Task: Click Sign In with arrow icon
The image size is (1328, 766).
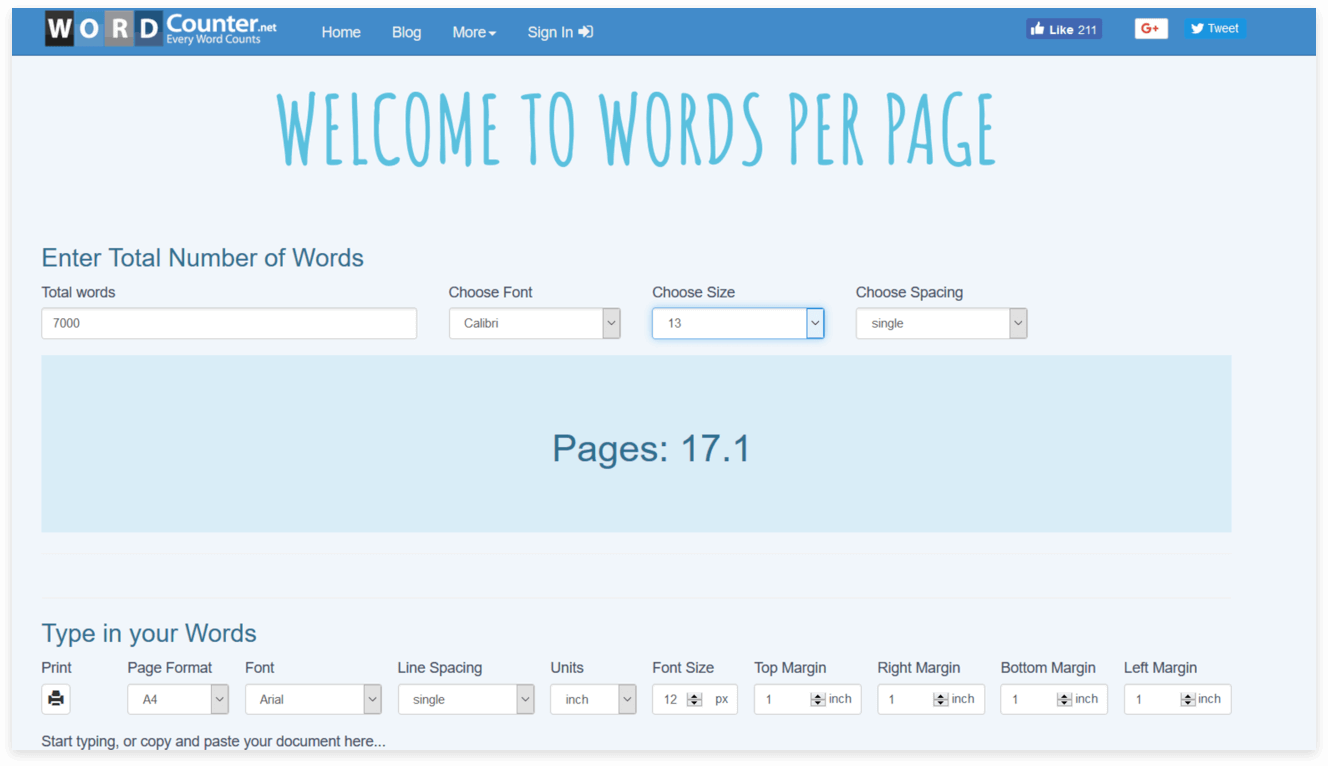Action: (x=560, y=32)
